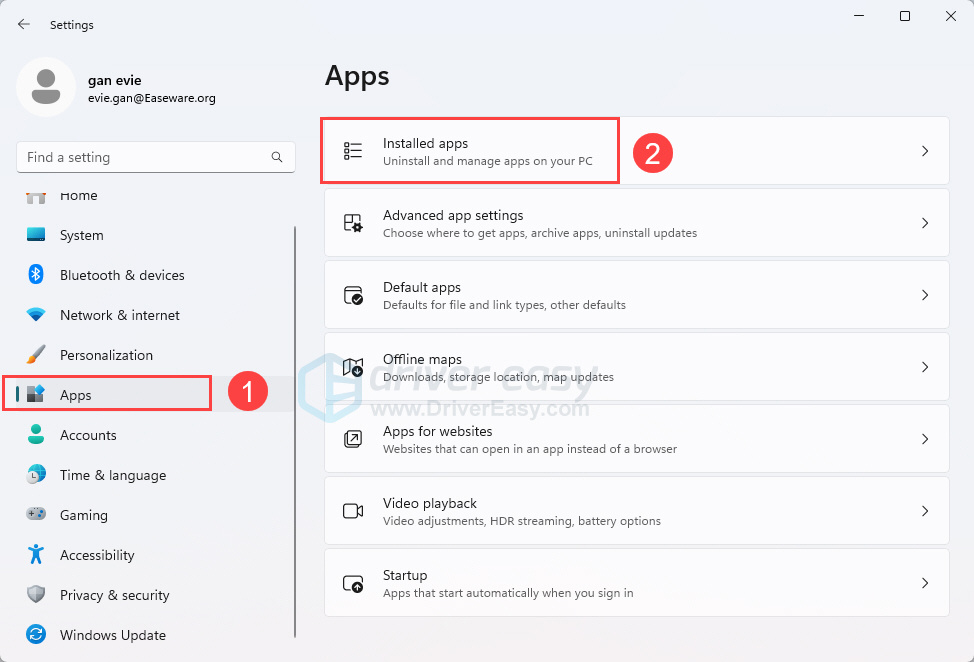
Task: Click the sidebar vertical scrollbar
Action: (x=295, y=430)
